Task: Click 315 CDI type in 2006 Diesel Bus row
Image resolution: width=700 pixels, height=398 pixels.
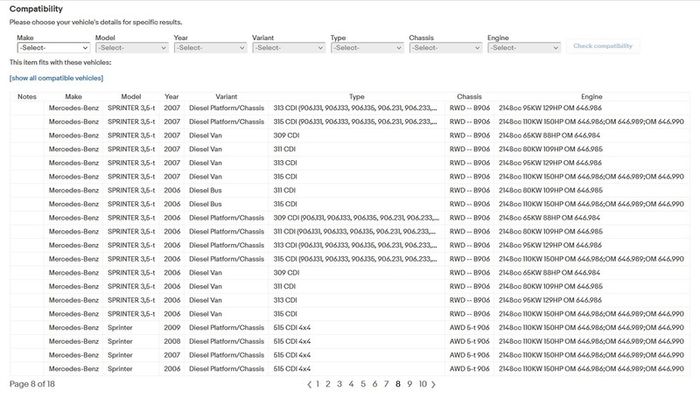Action: click(285, 204)
